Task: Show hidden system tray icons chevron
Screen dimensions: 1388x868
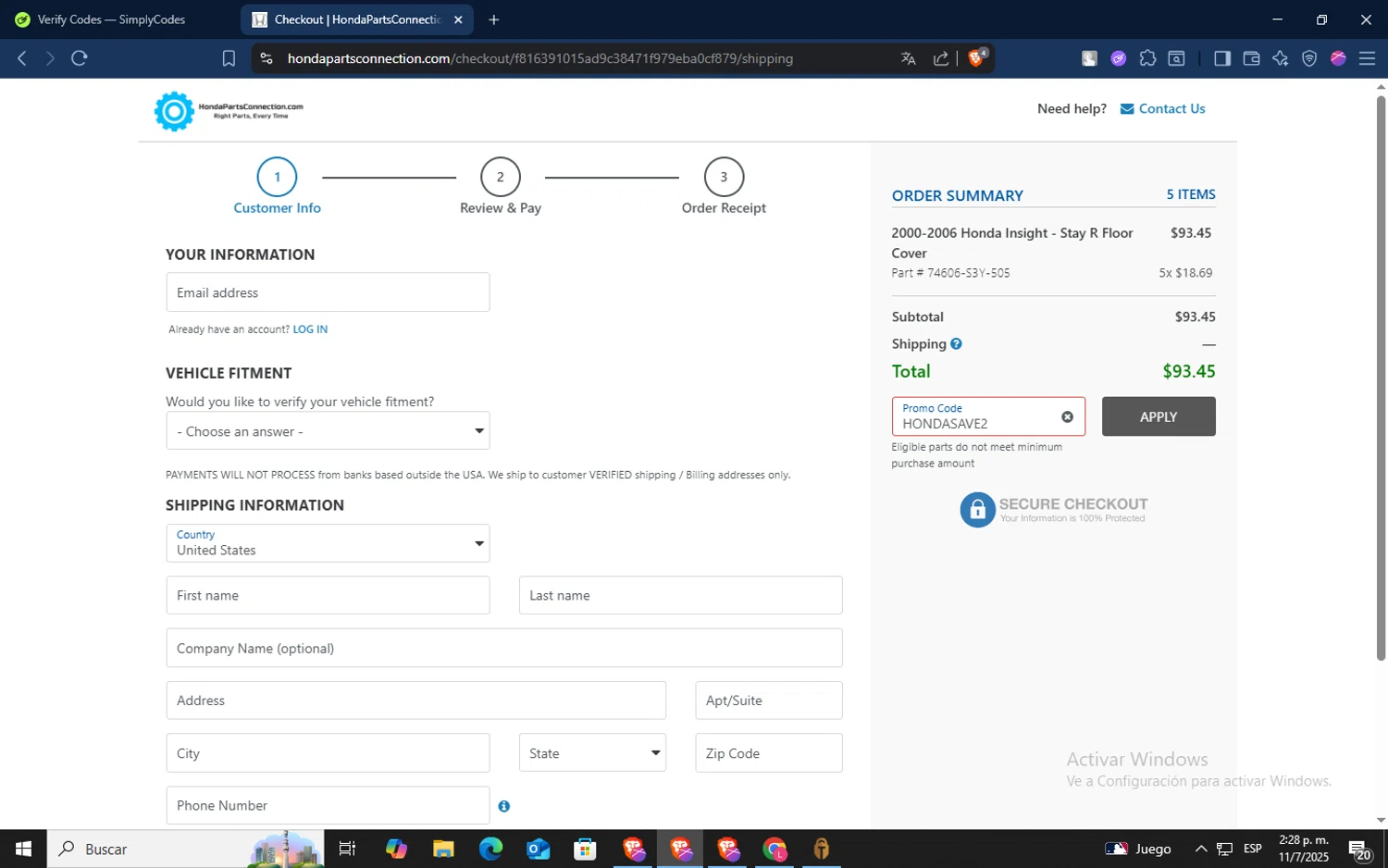Action: pos(1200,849)
